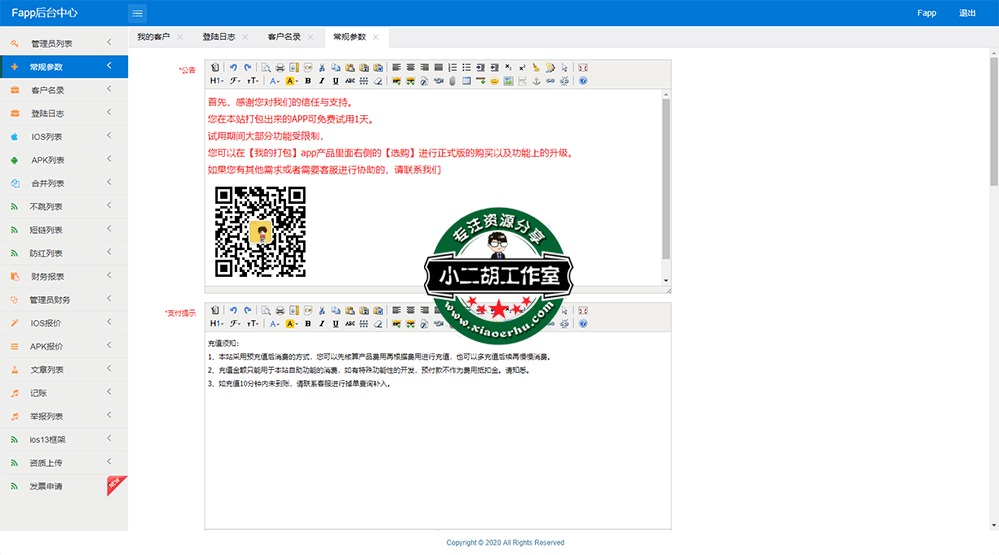Pick highlight color in 支付提示 editor

[x=291, y=324]
